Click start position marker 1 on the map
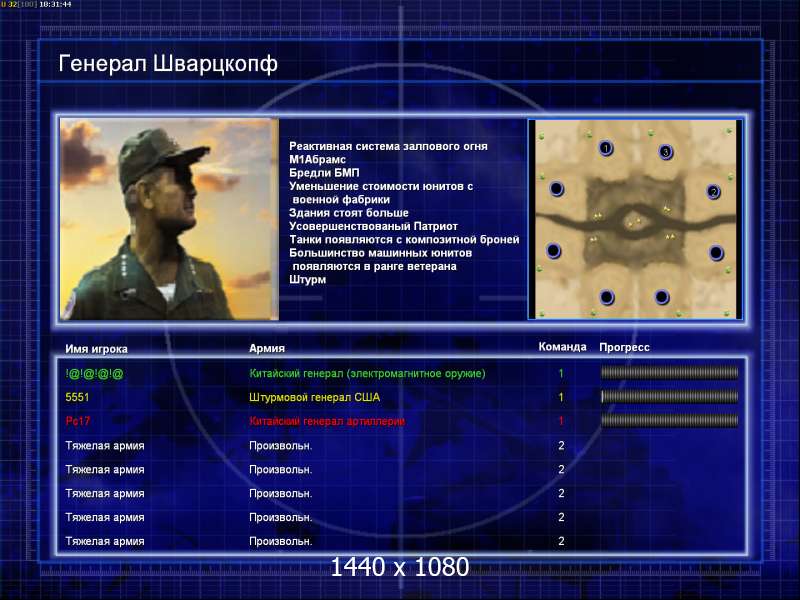Viewport: 800px width, 600px height. (x=606, y=148)
